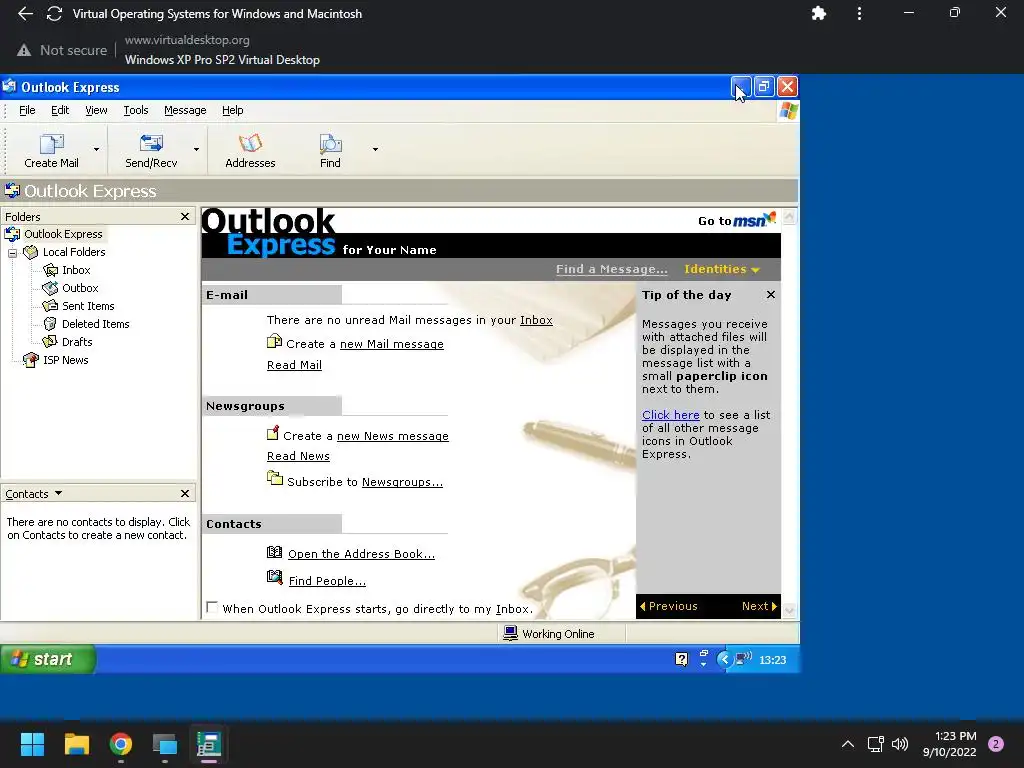
Task: Click the new News message link
Action: 392,436
